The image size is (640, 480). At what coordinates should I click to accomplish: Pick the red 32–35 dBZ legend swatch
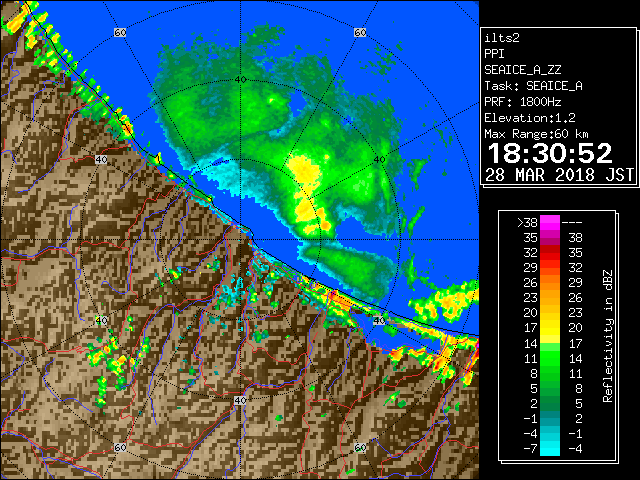(550, 253)
